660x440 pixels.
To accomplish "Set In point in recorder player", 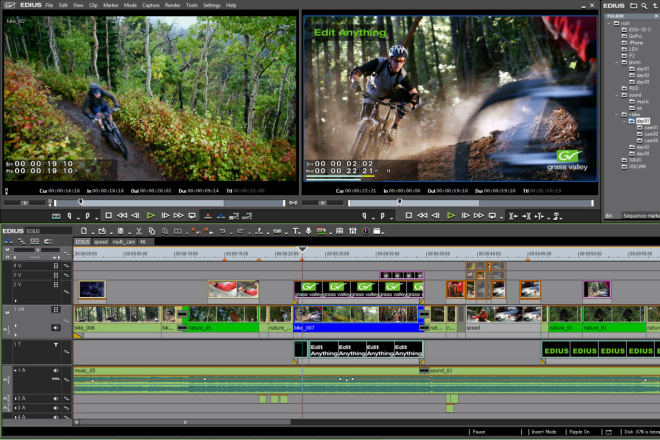I will [364, 216].
